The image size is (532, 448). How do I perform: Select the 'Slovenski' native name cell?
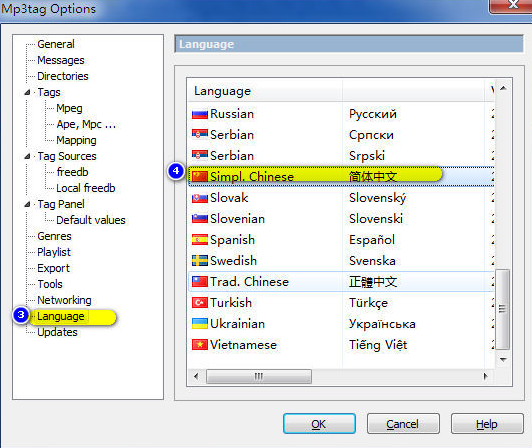tap(376, 219)
